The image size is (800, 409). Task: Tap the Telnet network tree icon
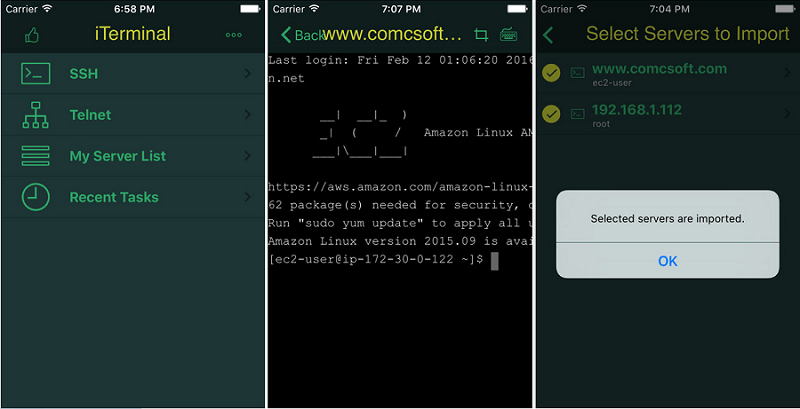click(x=36, y=115)
